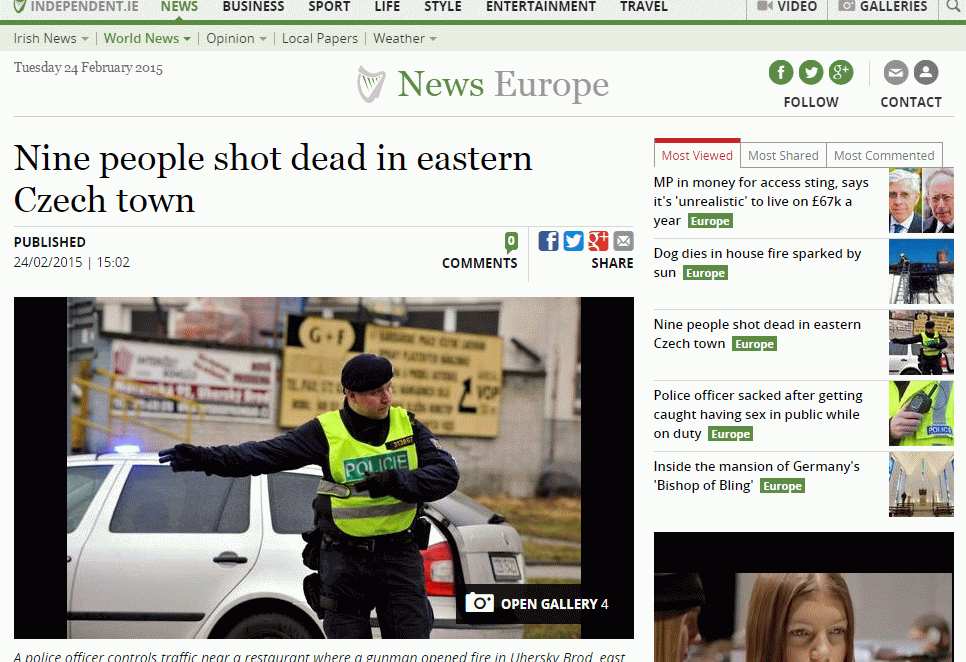The image size is (966, 662).
Task: Open the News section menu
Action: (x=179, y=7)
